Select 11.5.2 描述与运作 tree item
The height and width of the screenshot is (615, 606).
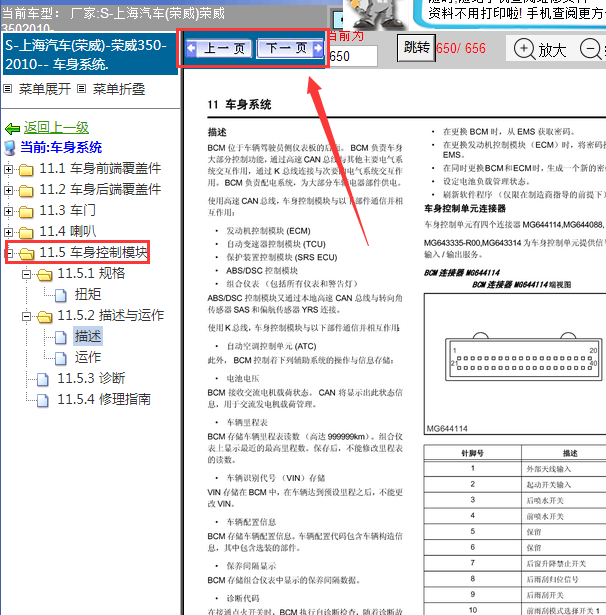click(x=111, y=315)
